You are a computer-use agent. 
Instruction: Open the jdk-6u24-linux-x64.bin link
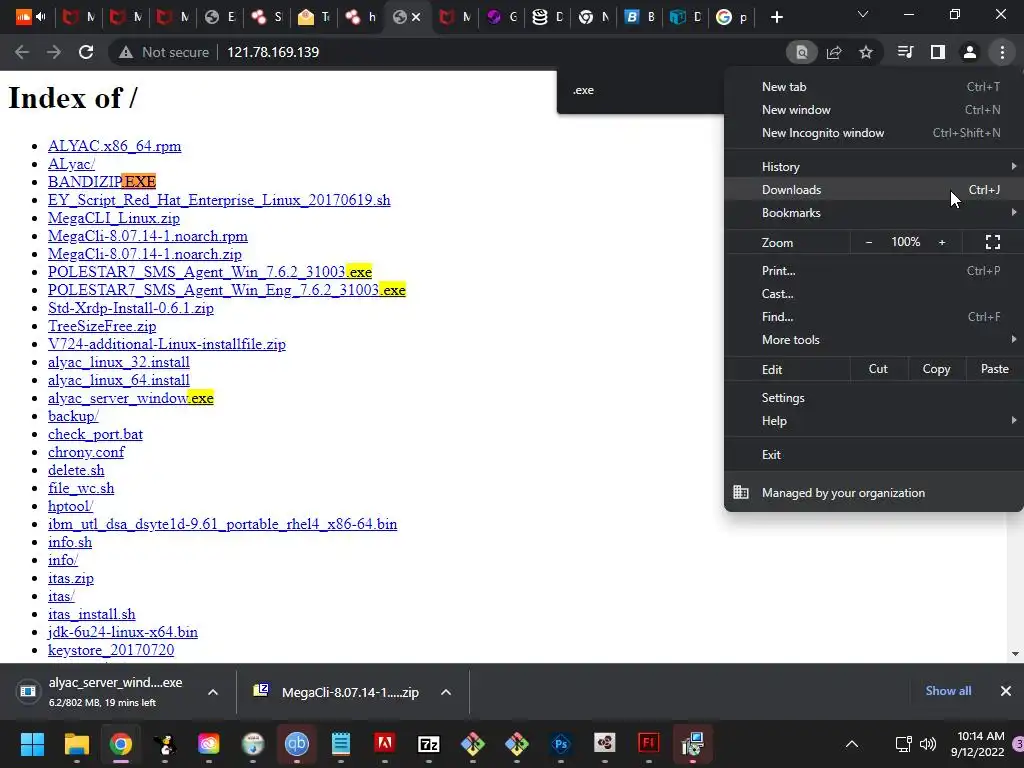tap(123, 632)
